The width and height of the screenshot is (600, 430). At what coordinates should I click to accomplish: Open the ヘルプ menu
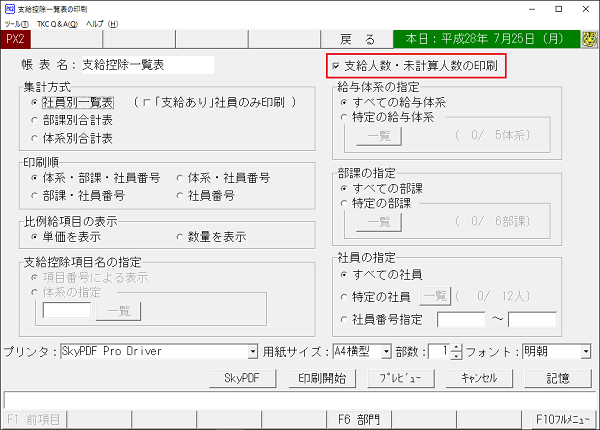tap(102, 24)
